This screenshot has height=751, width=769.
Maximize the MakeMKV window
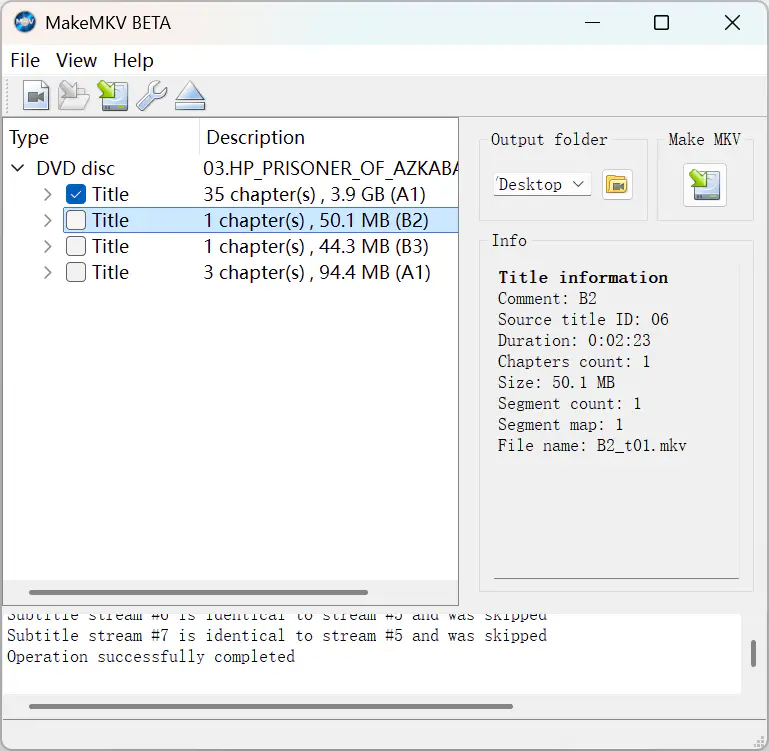661,23
